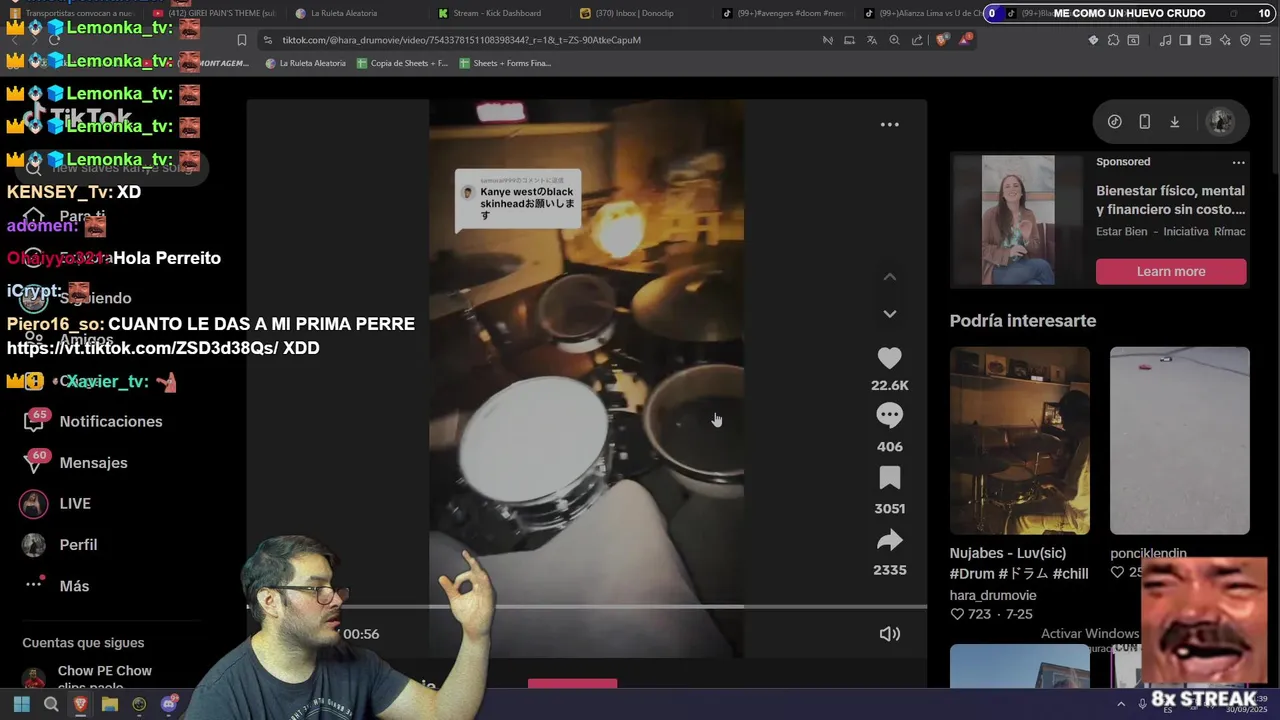Viewport: 1280px width, 720px height.
Task: Open the Leo AI sparkle icon
Action: tap(1225, 40)
